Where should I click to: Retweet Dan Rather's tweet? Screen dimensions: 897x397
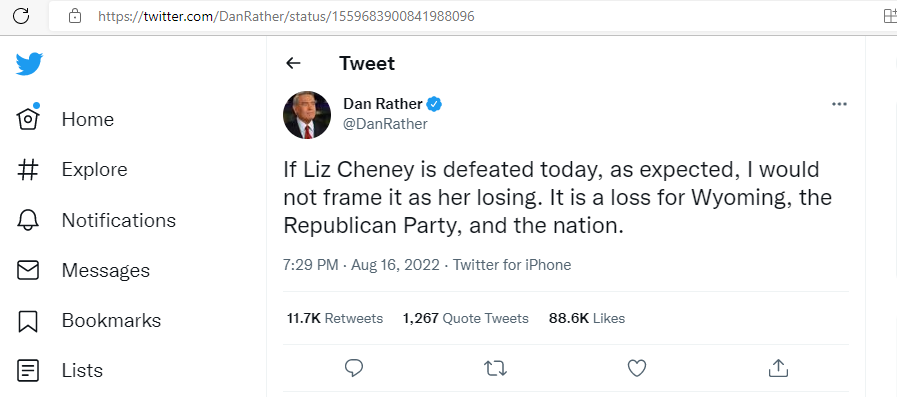(495, 368)
